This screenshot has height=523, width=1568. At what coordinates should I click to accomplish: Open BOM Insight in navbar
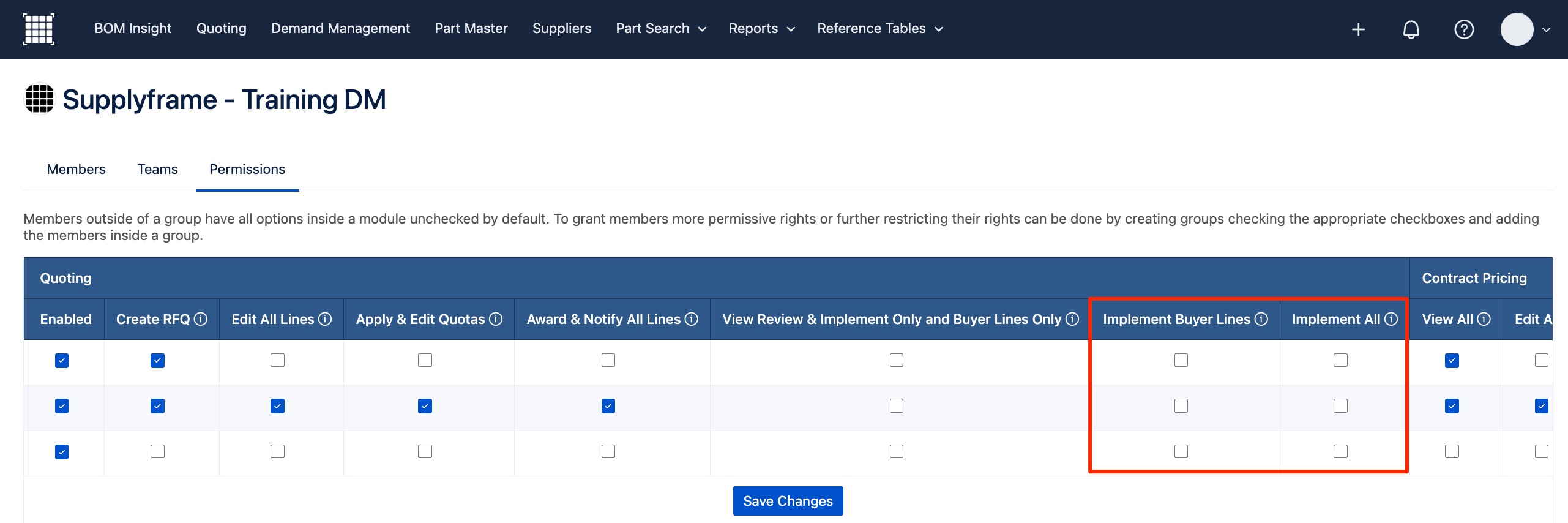pos(133,29)
